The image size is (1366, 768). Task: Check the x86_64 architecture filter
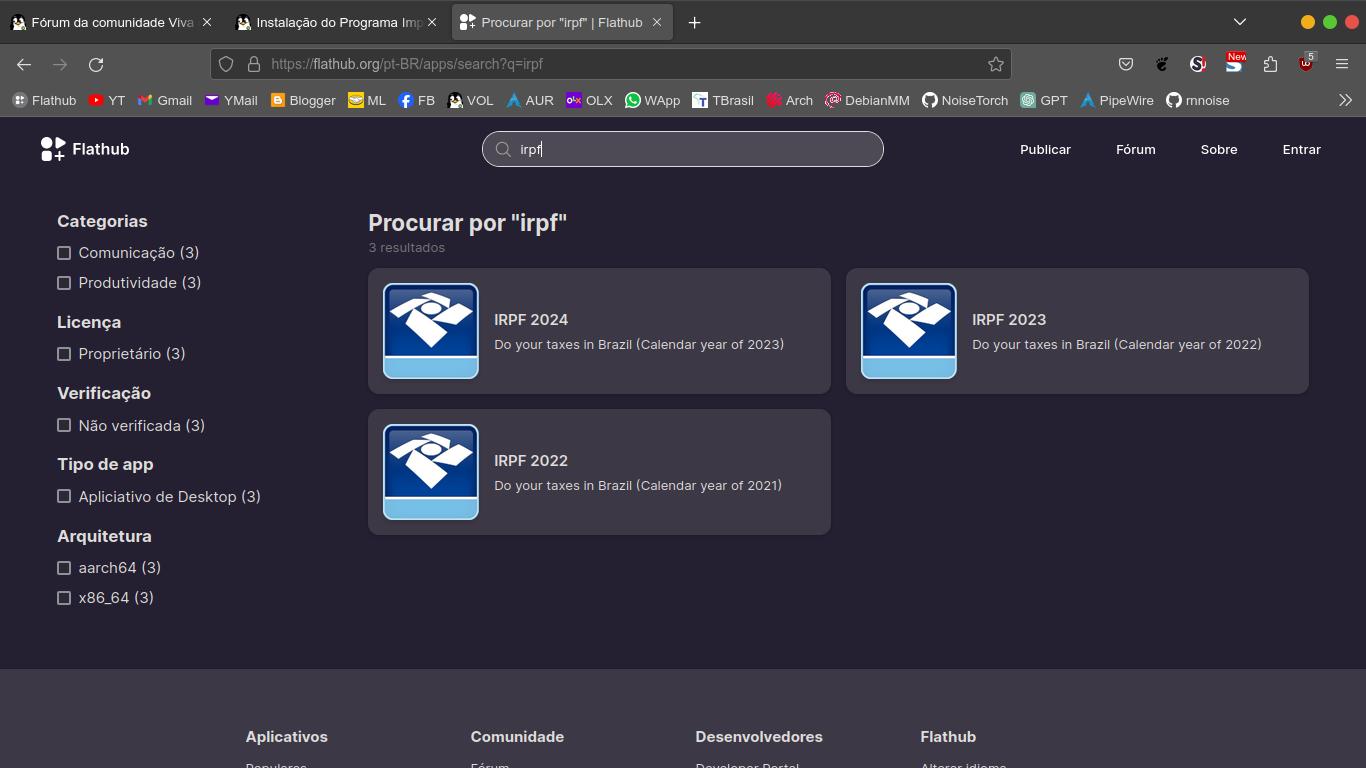pos(64,598)
